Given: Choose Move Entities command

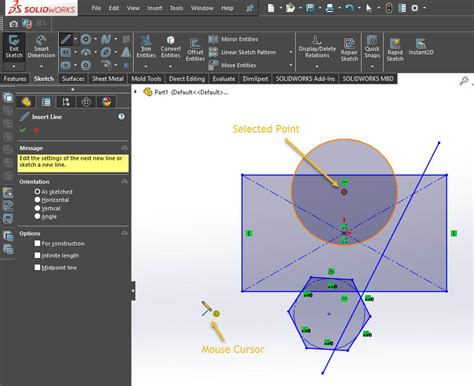Looking at the screenshot, I should [x=232, y=65].
